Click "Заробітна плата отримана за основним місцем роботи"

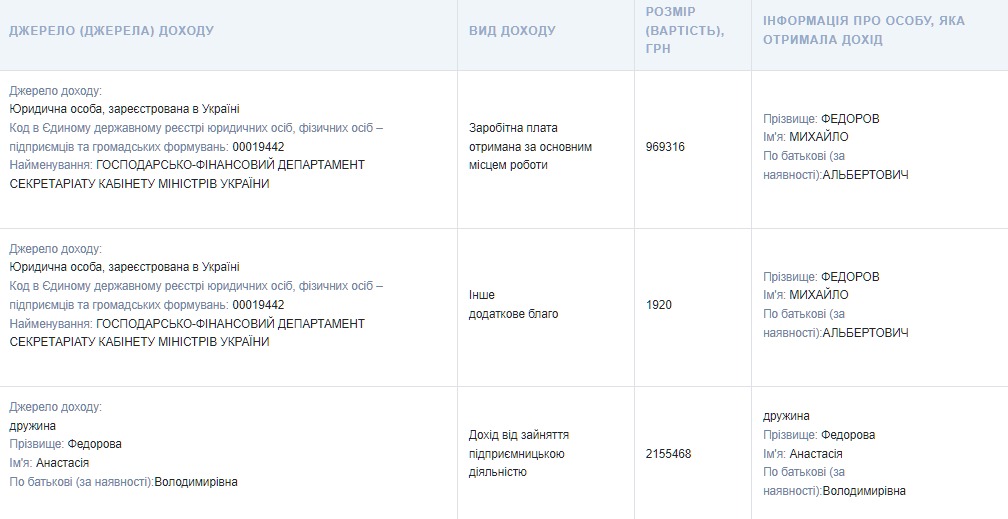(x=530, y=146)
